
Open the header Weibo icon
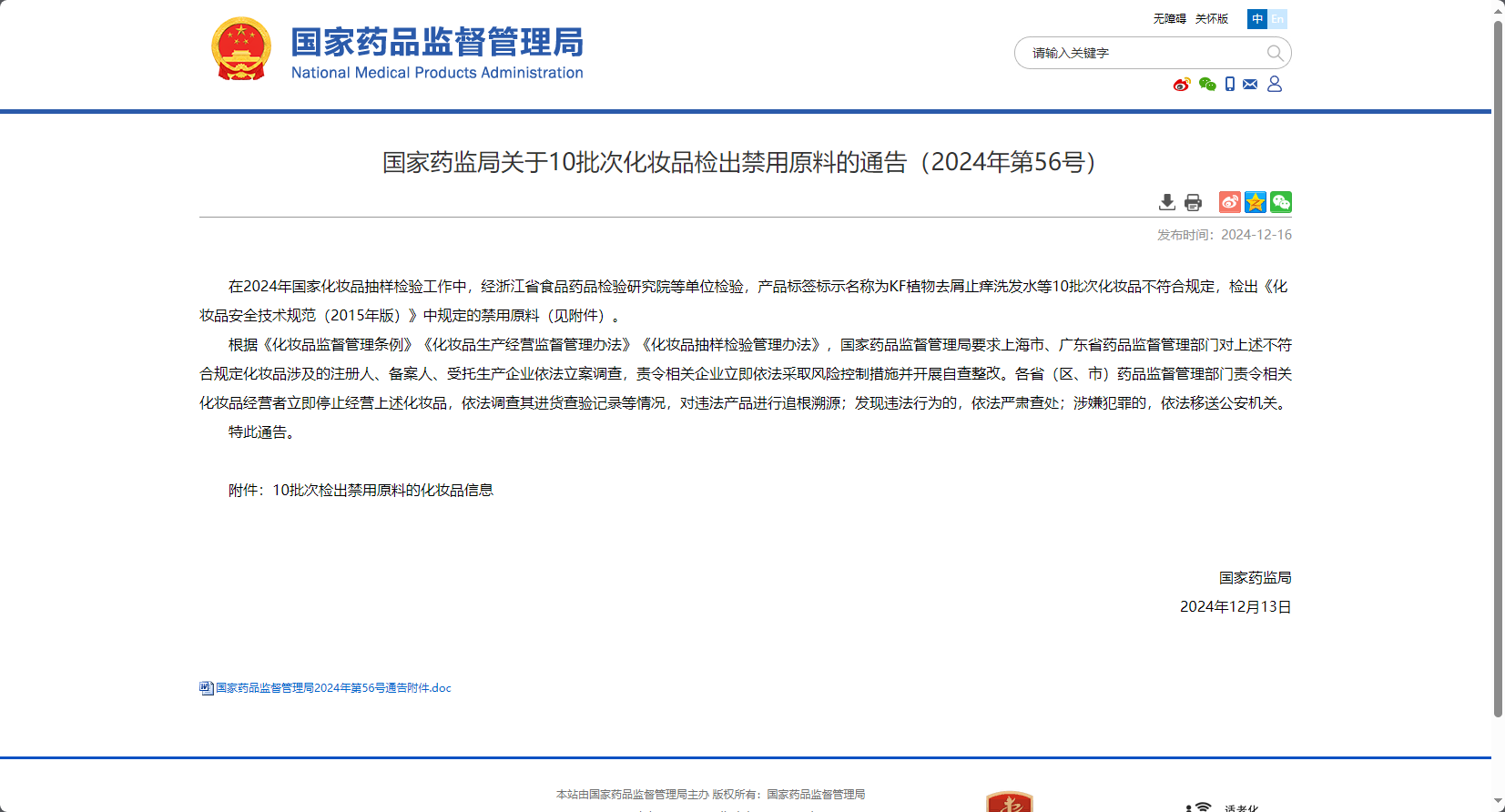click(1181, 85)
